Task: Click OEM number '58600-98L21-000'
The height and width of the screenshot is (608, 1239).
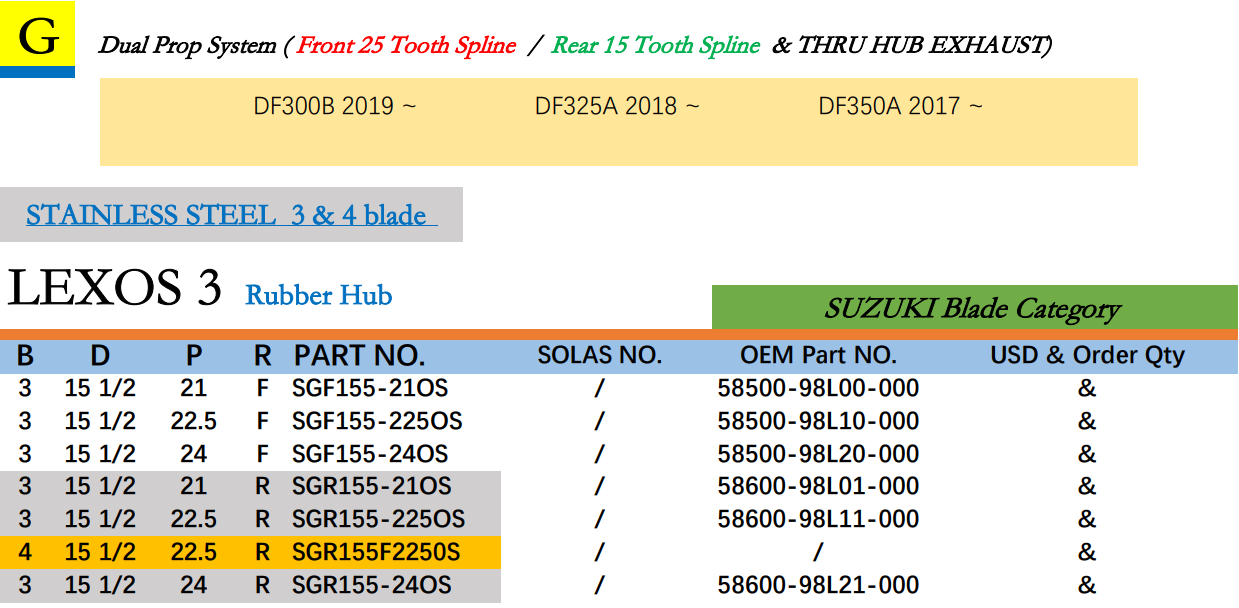Action: click(818, 586)
